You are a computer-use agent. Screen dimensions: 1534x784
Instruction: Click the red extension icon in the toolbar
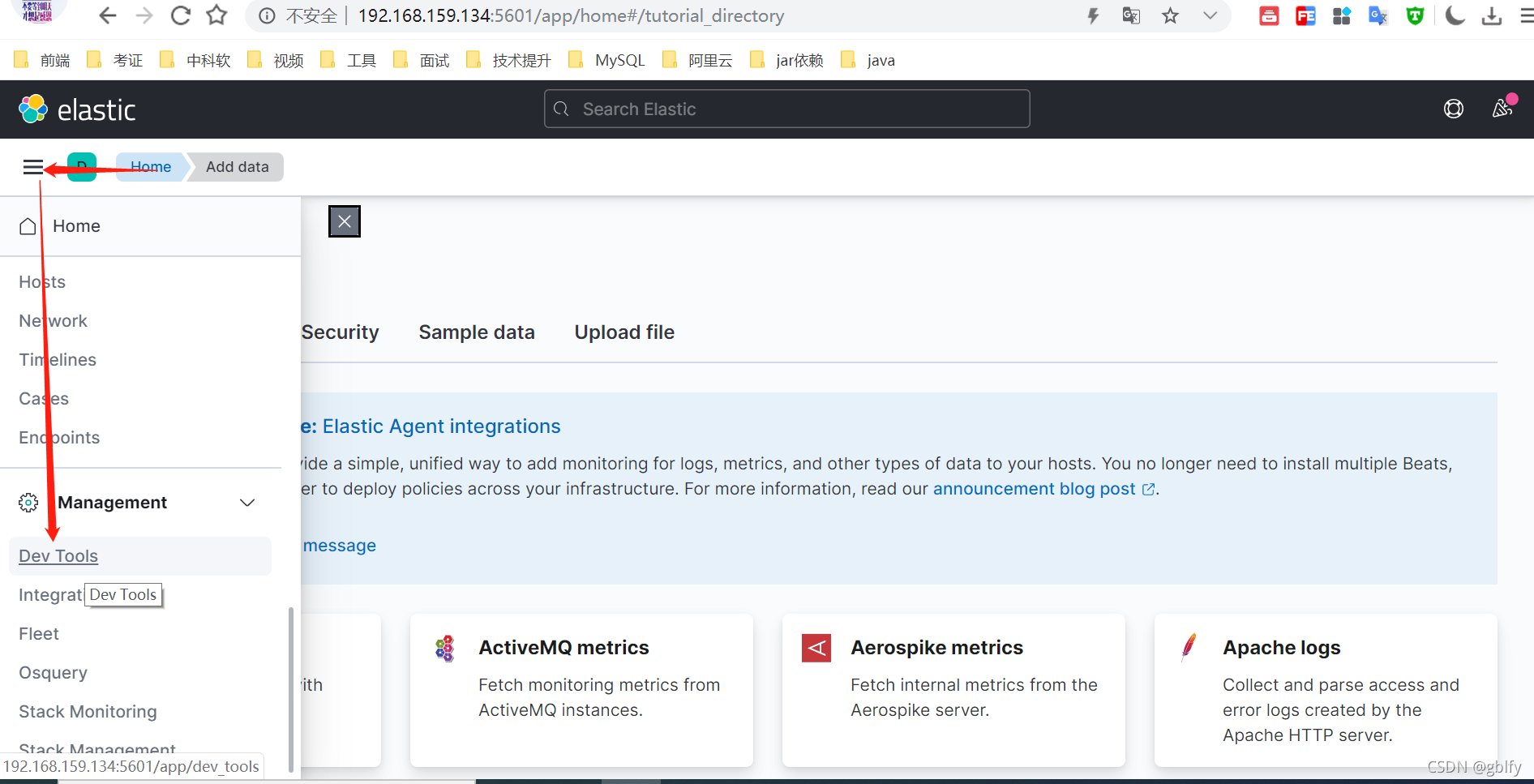coord(1269,16)
